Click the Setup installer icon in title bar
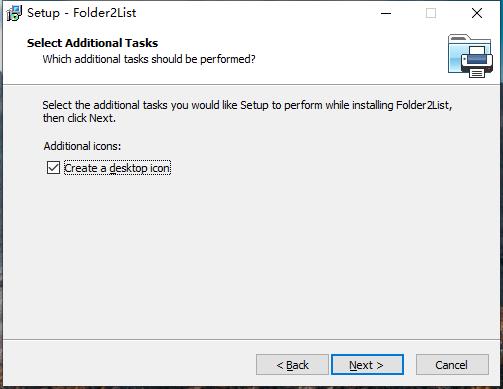This screenshot has width=503, height=389. 14,13
